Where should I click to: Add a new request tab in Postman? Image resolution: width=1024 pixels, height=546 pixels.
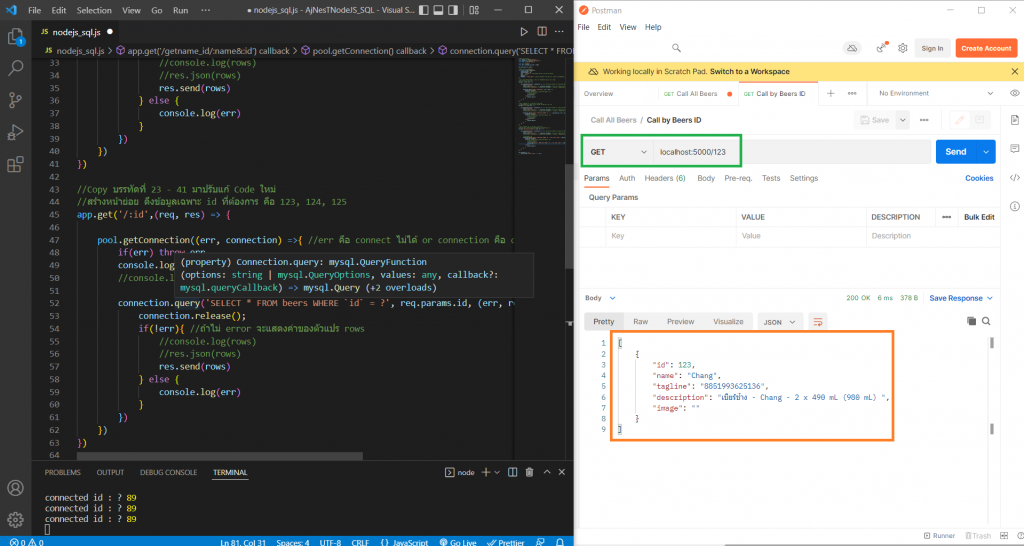pyautogui.click(x=831, y=93)
